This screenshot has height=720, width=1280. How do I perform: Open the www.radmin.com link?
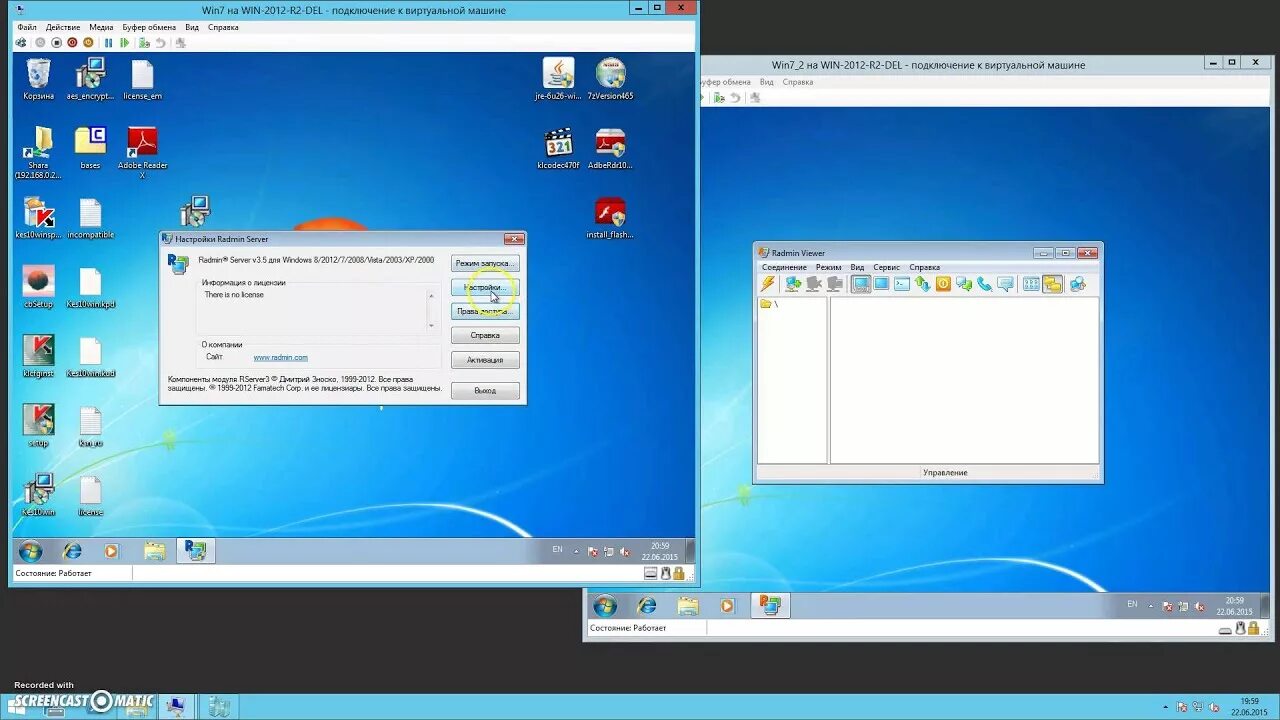pyautogui.click(x=281, y=357)
